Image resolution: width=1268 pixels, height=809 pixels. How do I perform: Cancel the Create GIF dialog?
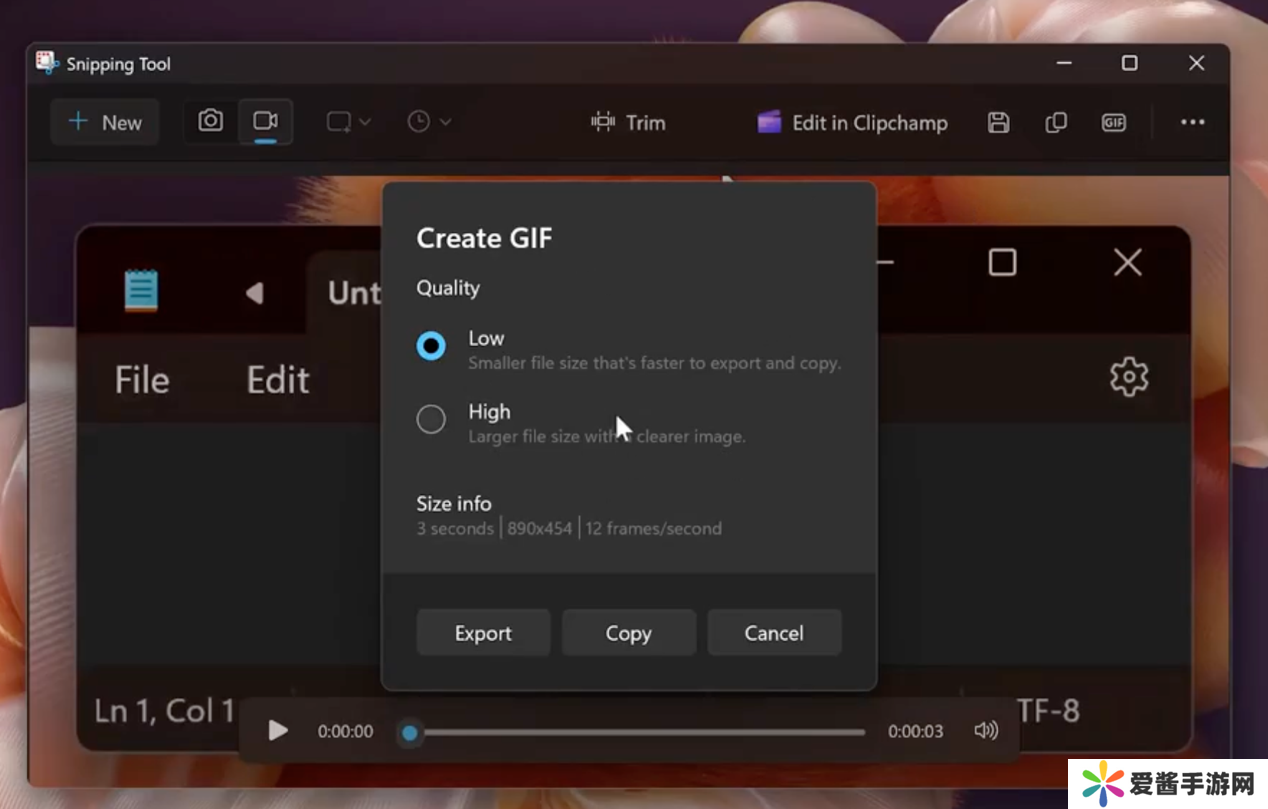click(x=774, y=633)
